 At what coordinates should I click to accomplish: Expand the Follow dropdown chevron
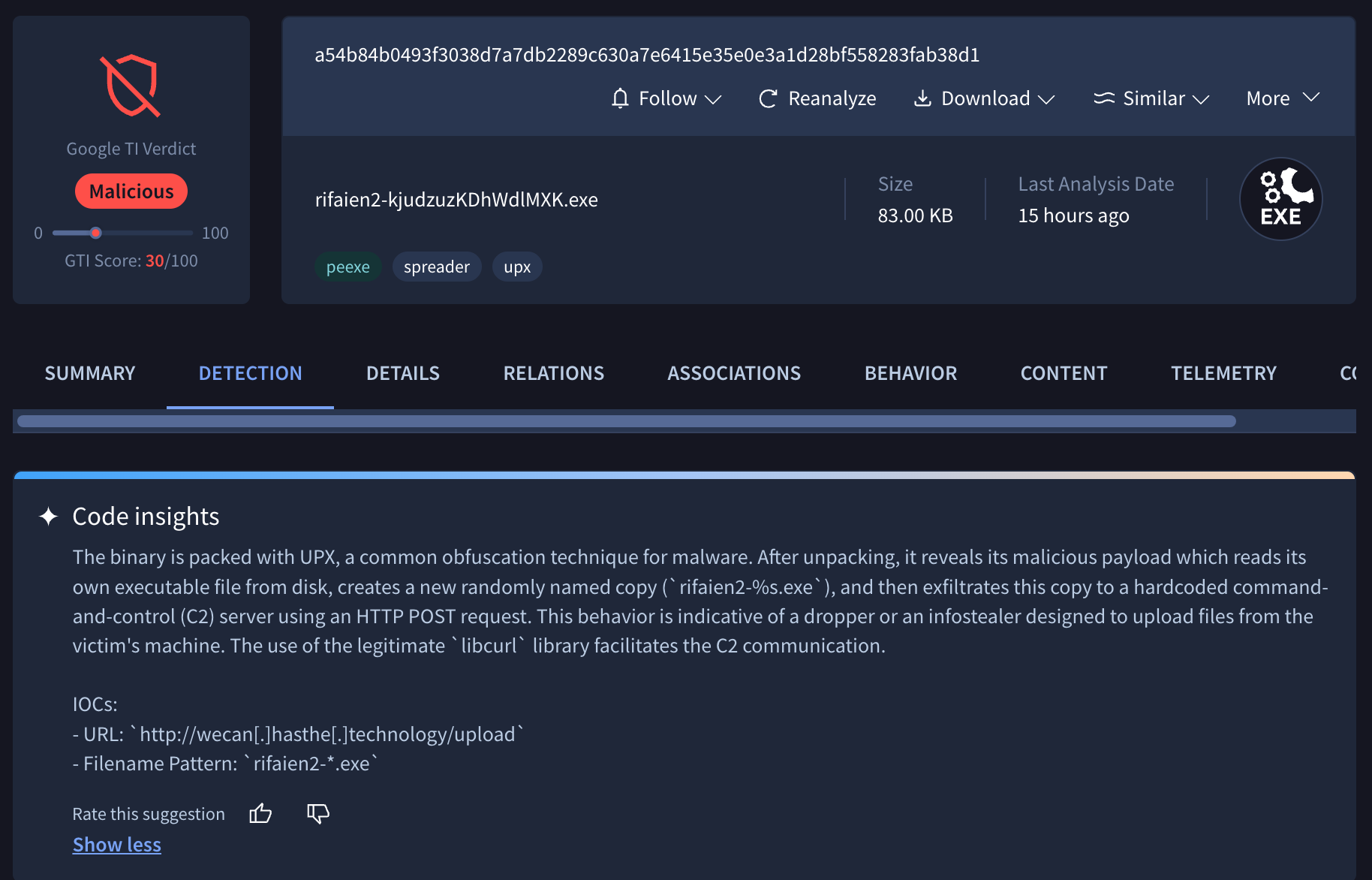(713, 99)
